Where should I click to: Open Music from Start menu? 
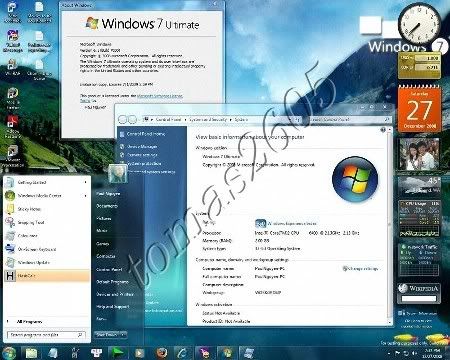coord(102,231)
